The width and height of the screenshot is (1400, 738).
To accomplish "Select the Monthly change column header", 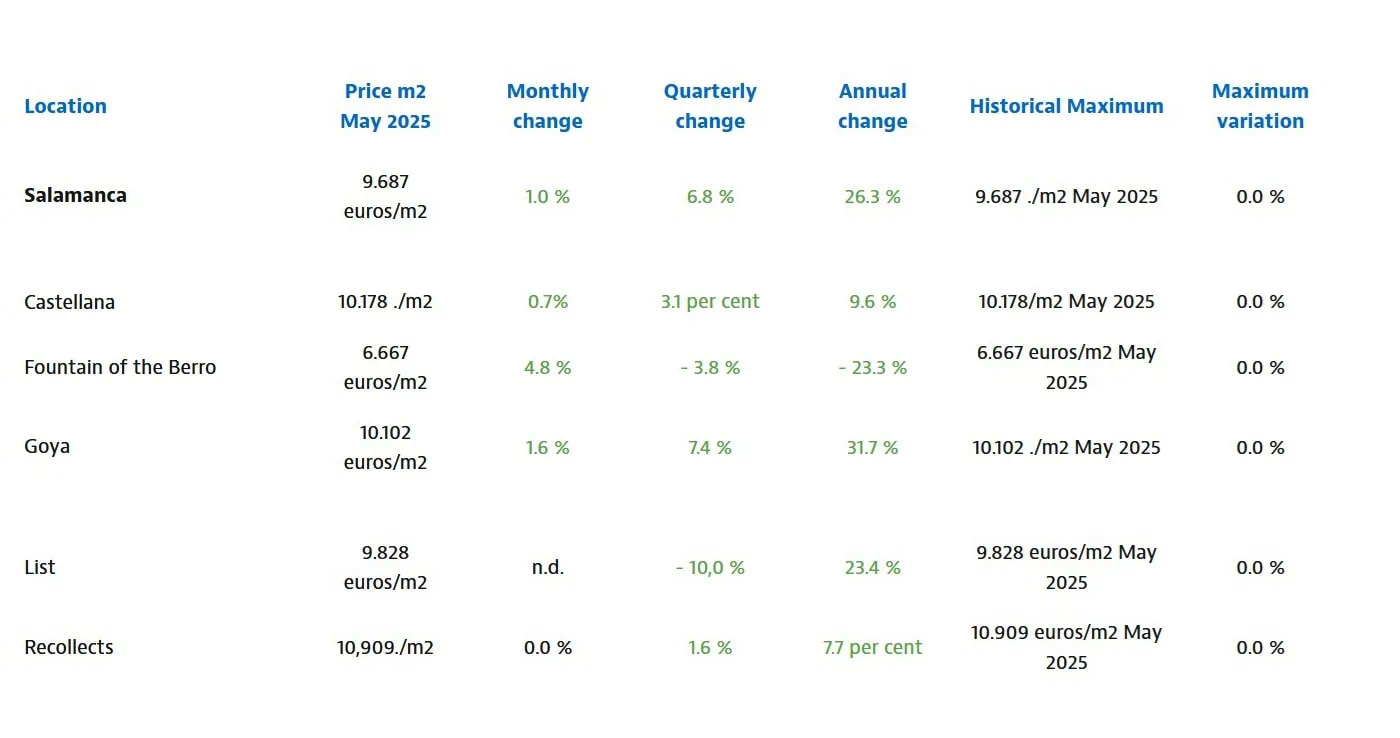I will click(x=547, y=106).
